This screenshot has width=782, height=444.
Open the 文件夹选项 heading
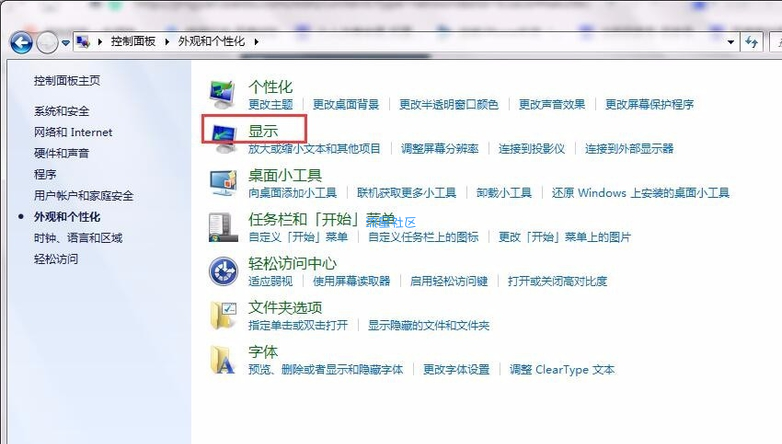(285, 308)
